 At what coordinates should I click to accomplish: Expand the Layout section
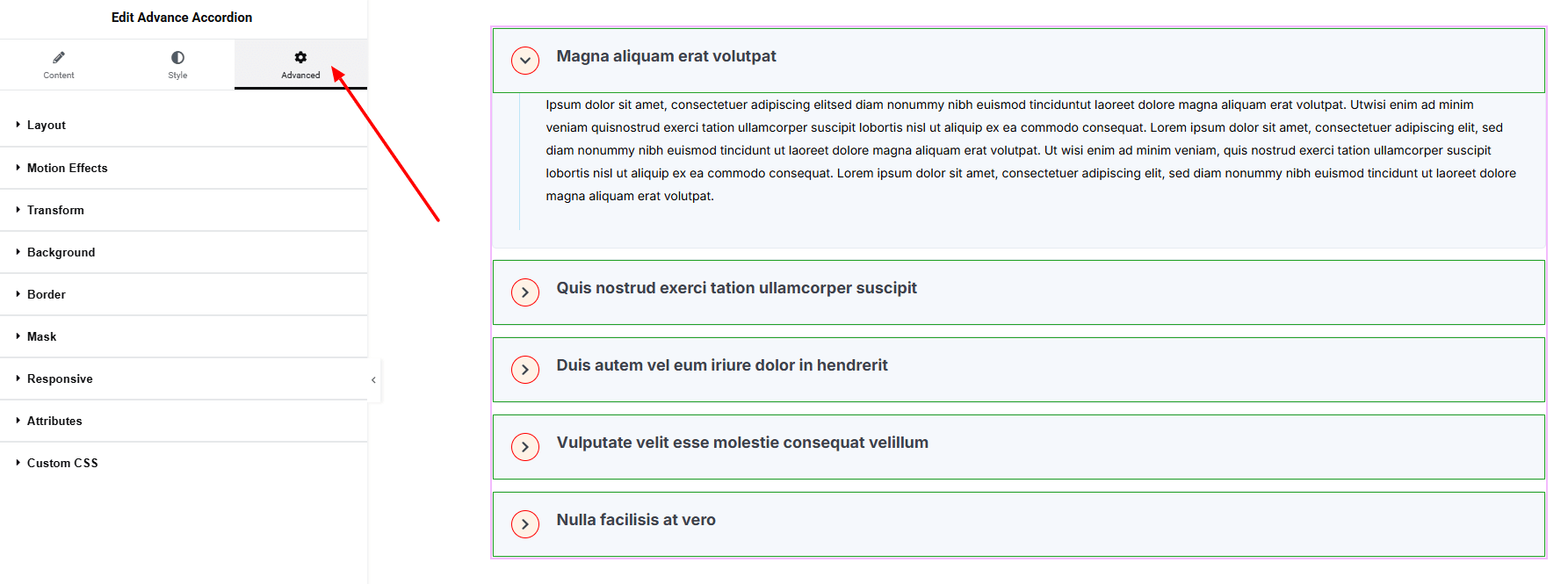click(47, 125)
